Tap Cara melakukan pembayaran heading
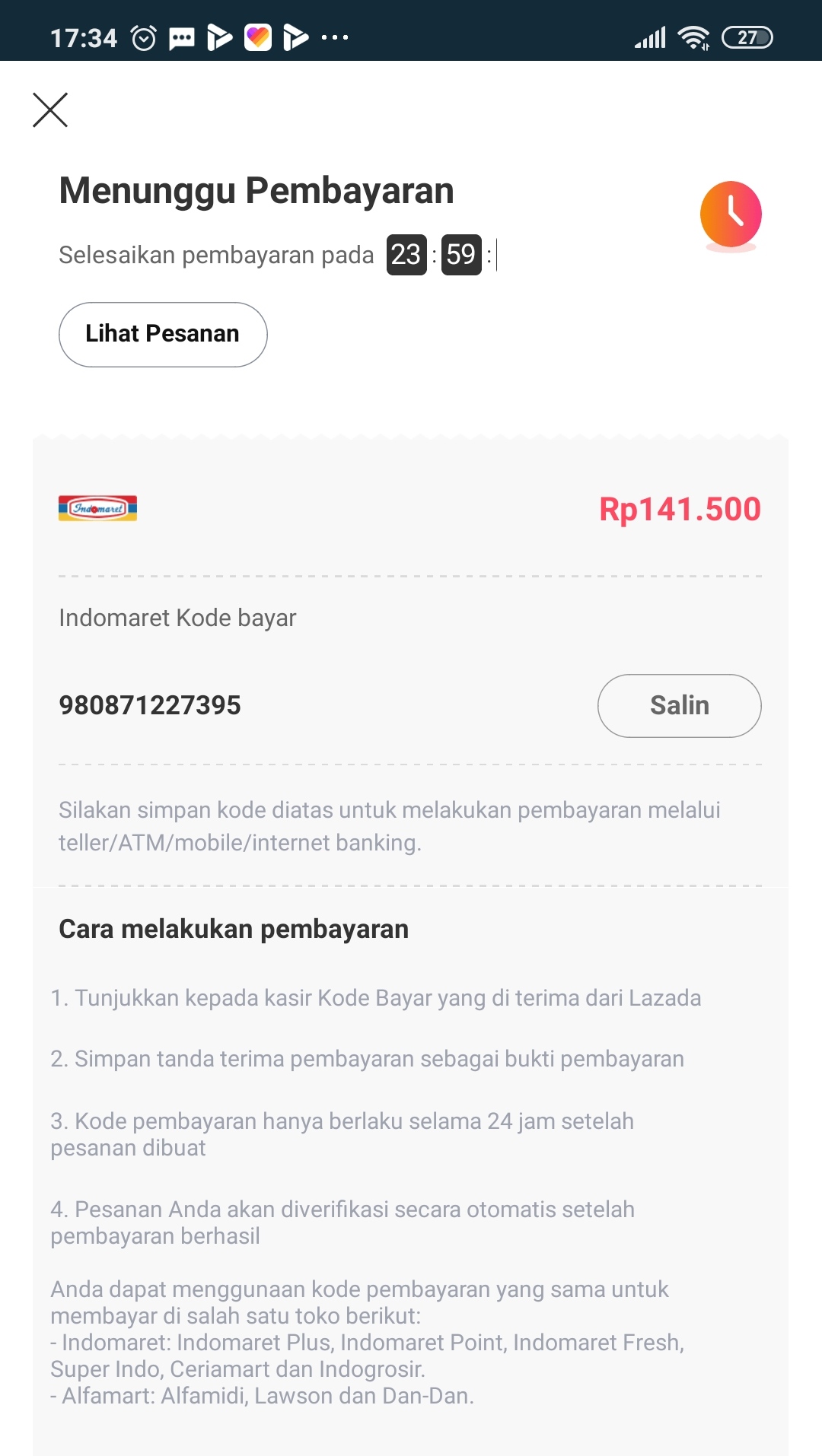This screenshot has height=1456, width=822. click(x=234, y=929)
